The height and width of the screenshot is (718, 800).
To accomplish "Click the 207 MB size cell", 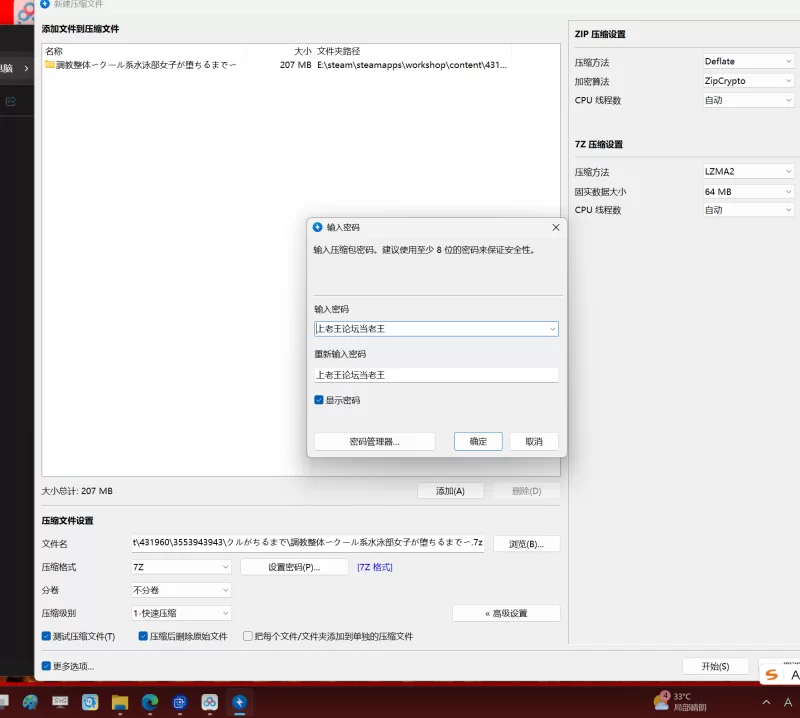I will [x=295, y=65].
